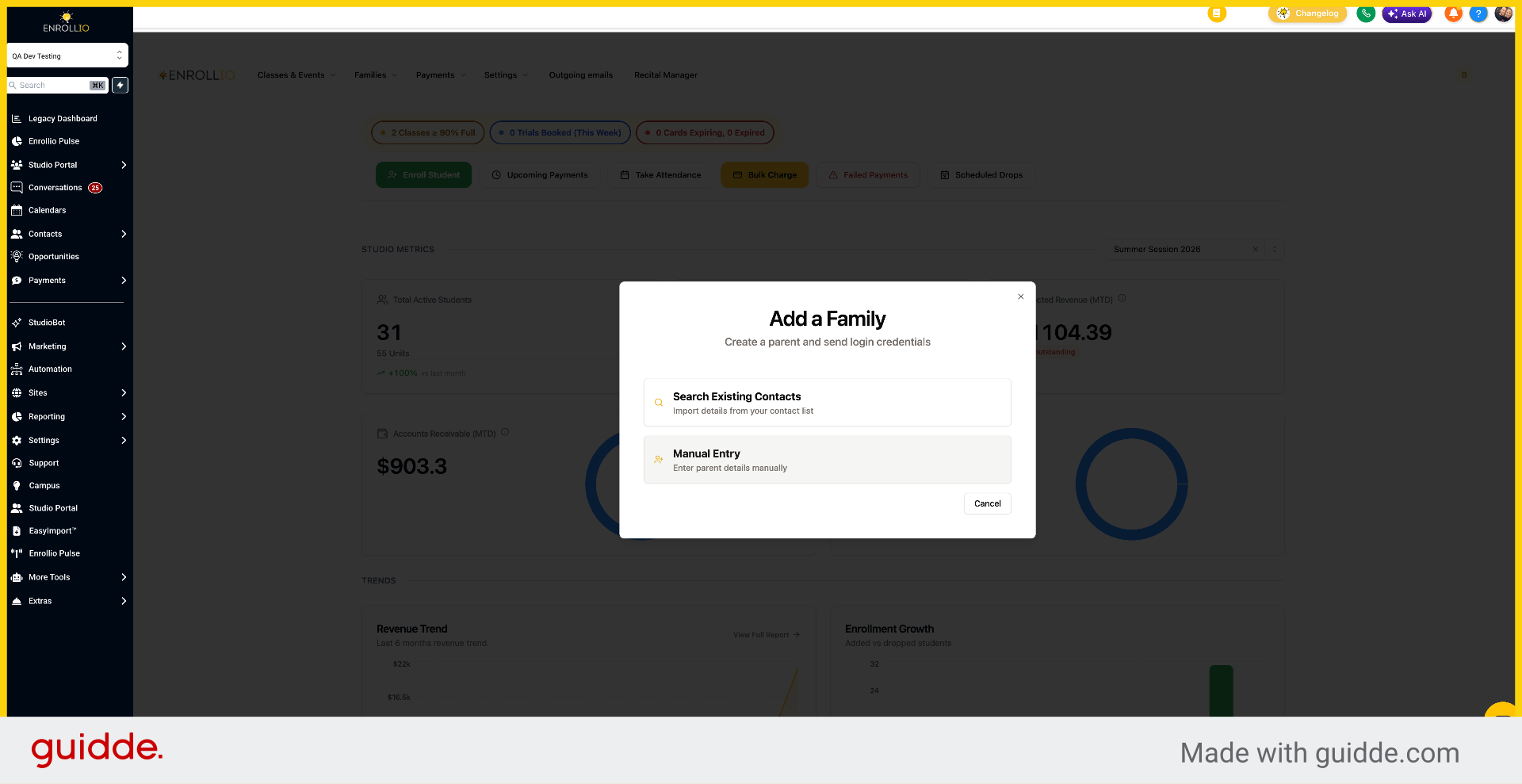Image resolution: width=1522 pixels, height=784 pixels.
Task: Open Recital Manager tab
Action: (x=666, y=75)
